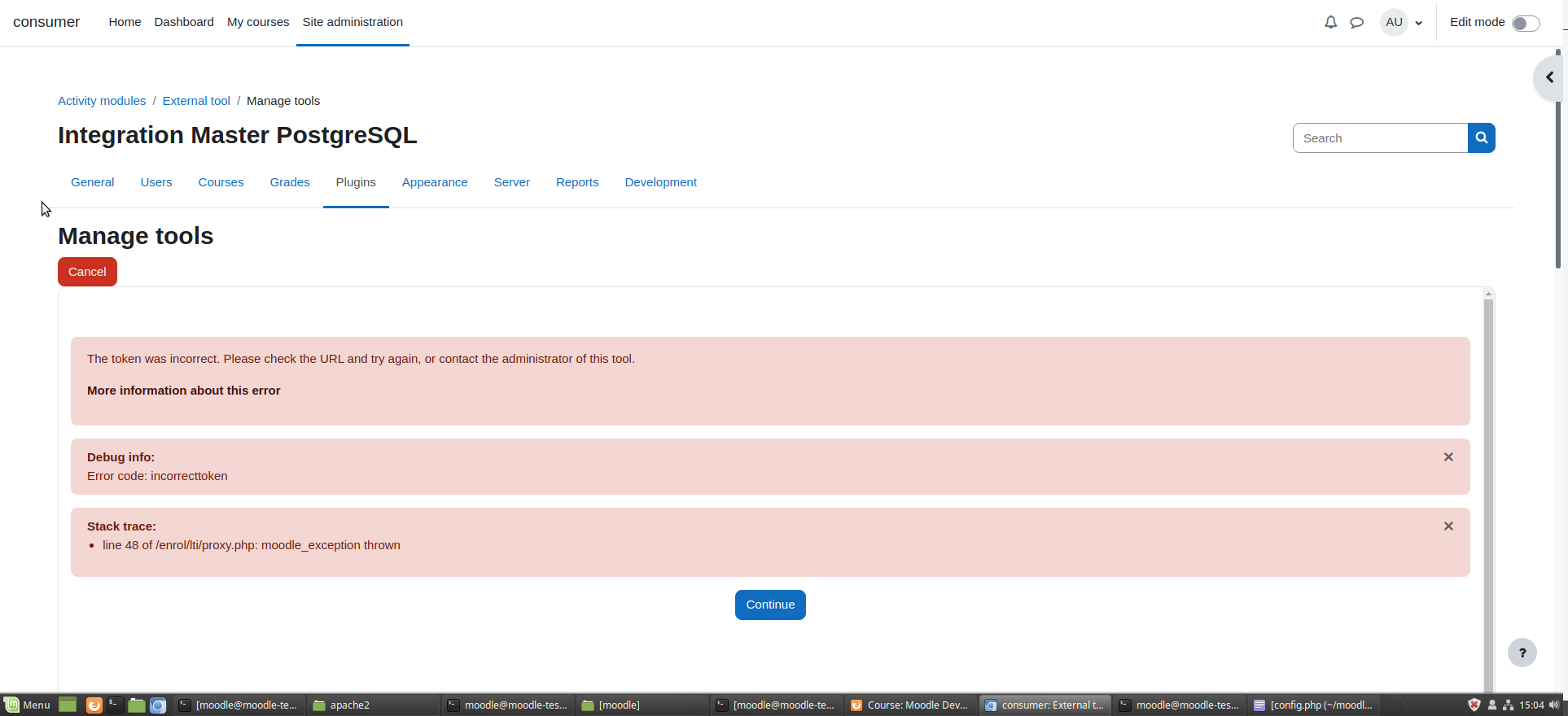Follow the Activity modules breadcrumb link
The image size is (1568, 716).
coord(102,101)
